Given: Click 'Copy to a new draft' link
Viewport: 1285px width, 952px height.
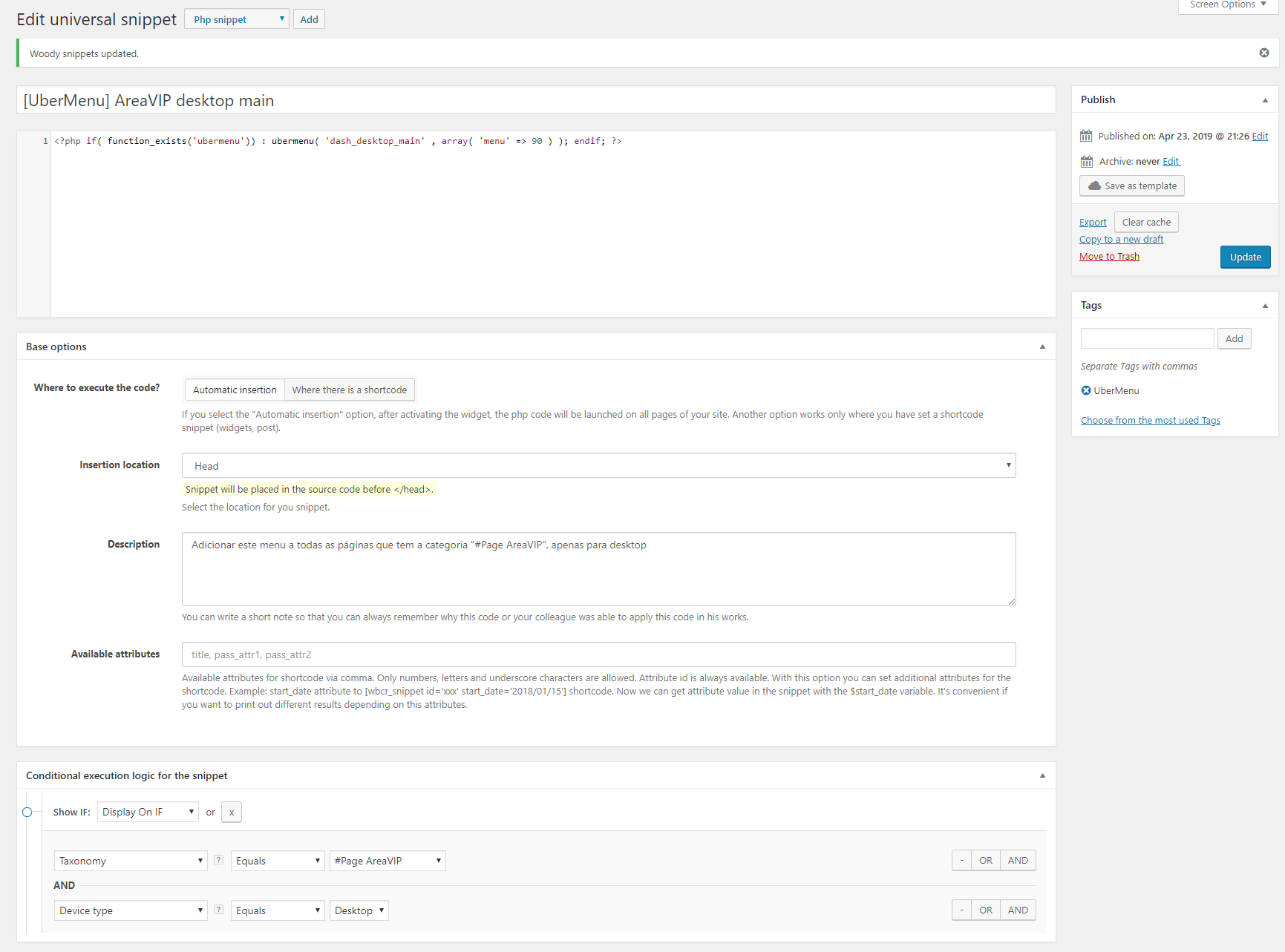Looking at the screenshot, I should tap(1121, 239).
